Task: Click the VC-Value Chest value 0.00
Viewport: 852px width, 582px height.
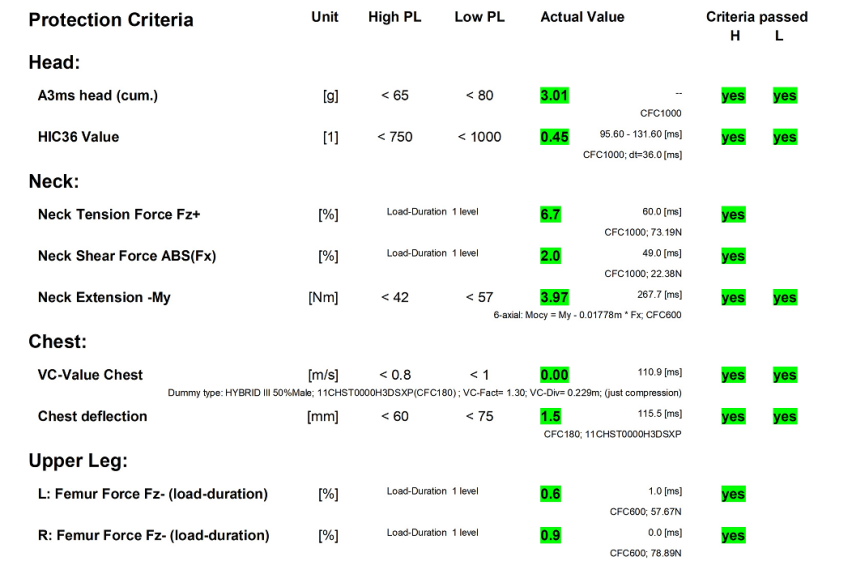Action: click(x=554, y=375)
